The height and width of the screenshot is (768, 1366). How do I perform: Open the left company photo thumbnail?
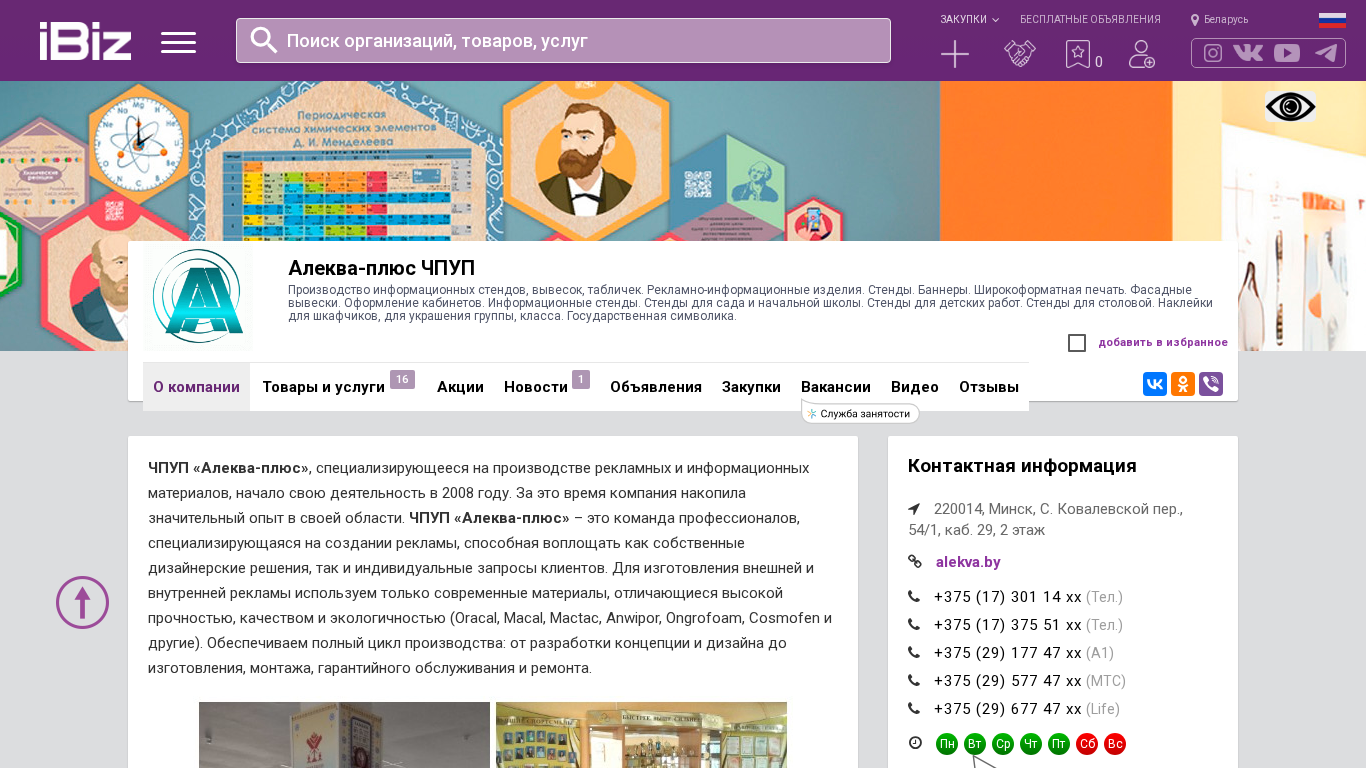344,735
